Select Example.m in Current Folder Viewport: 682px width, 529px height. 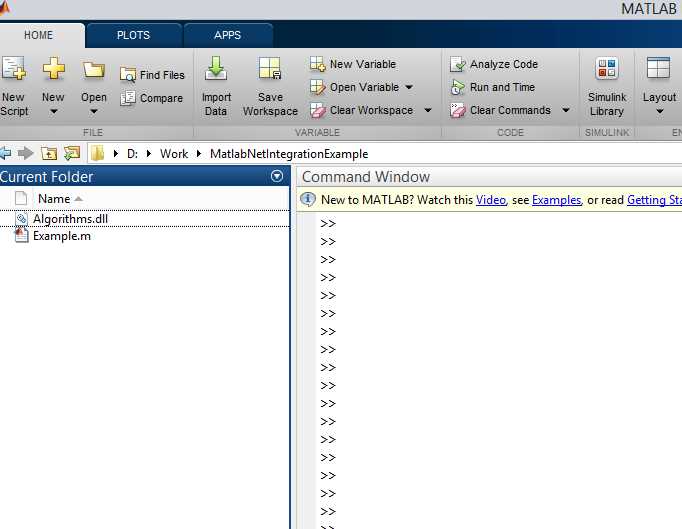pyautogui.click(x=62, y=236)
